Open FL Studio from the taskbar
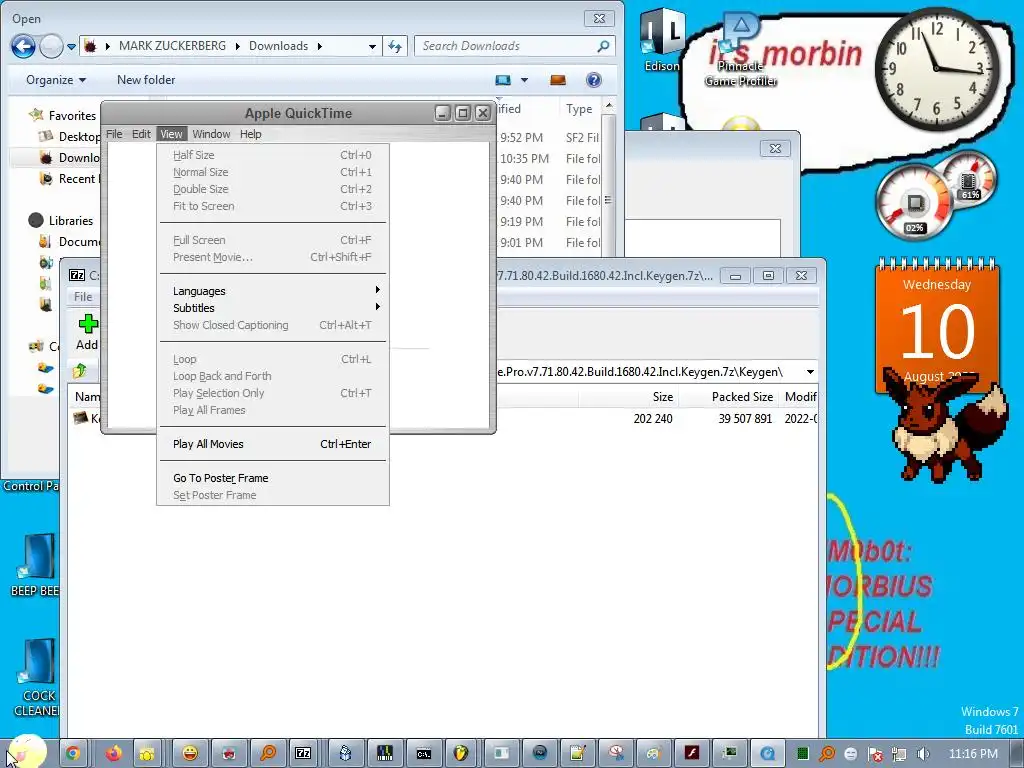This screenshot has width=1024, height=768. pos(461,753)
